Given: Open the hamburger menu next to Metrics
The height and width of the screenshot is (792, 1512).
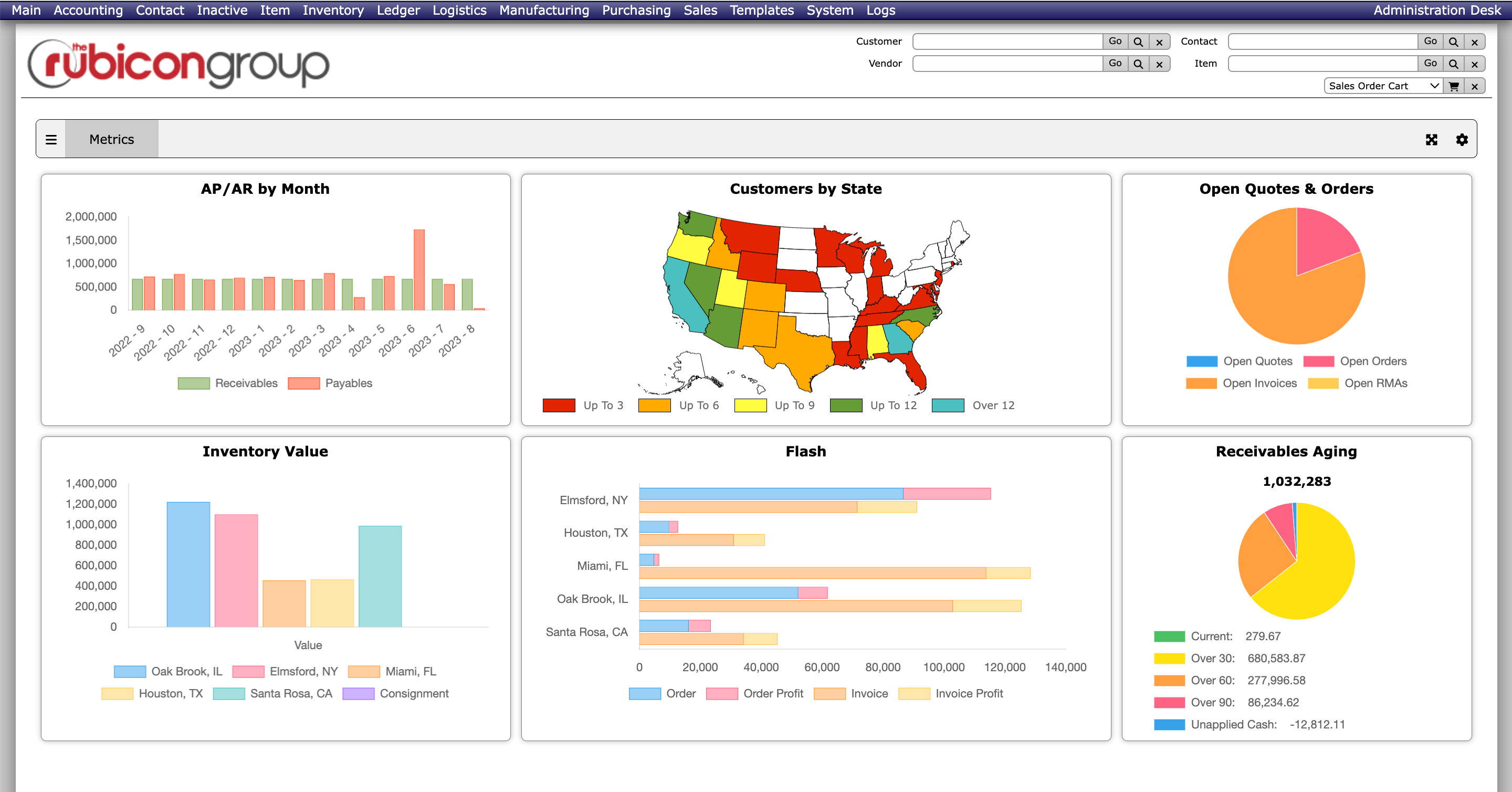Looking at the screenshot, I should tap(51, 139).
